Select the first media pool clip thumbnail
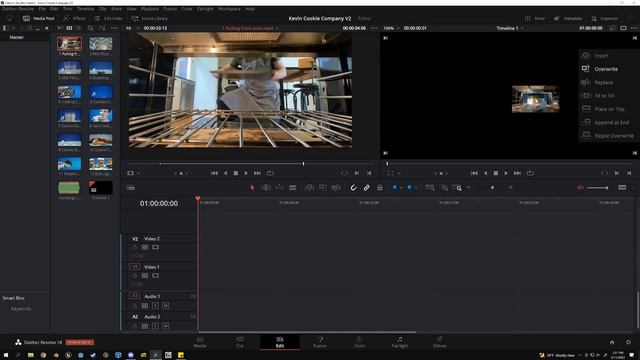 pyautogui.click(x=69, y=43)
